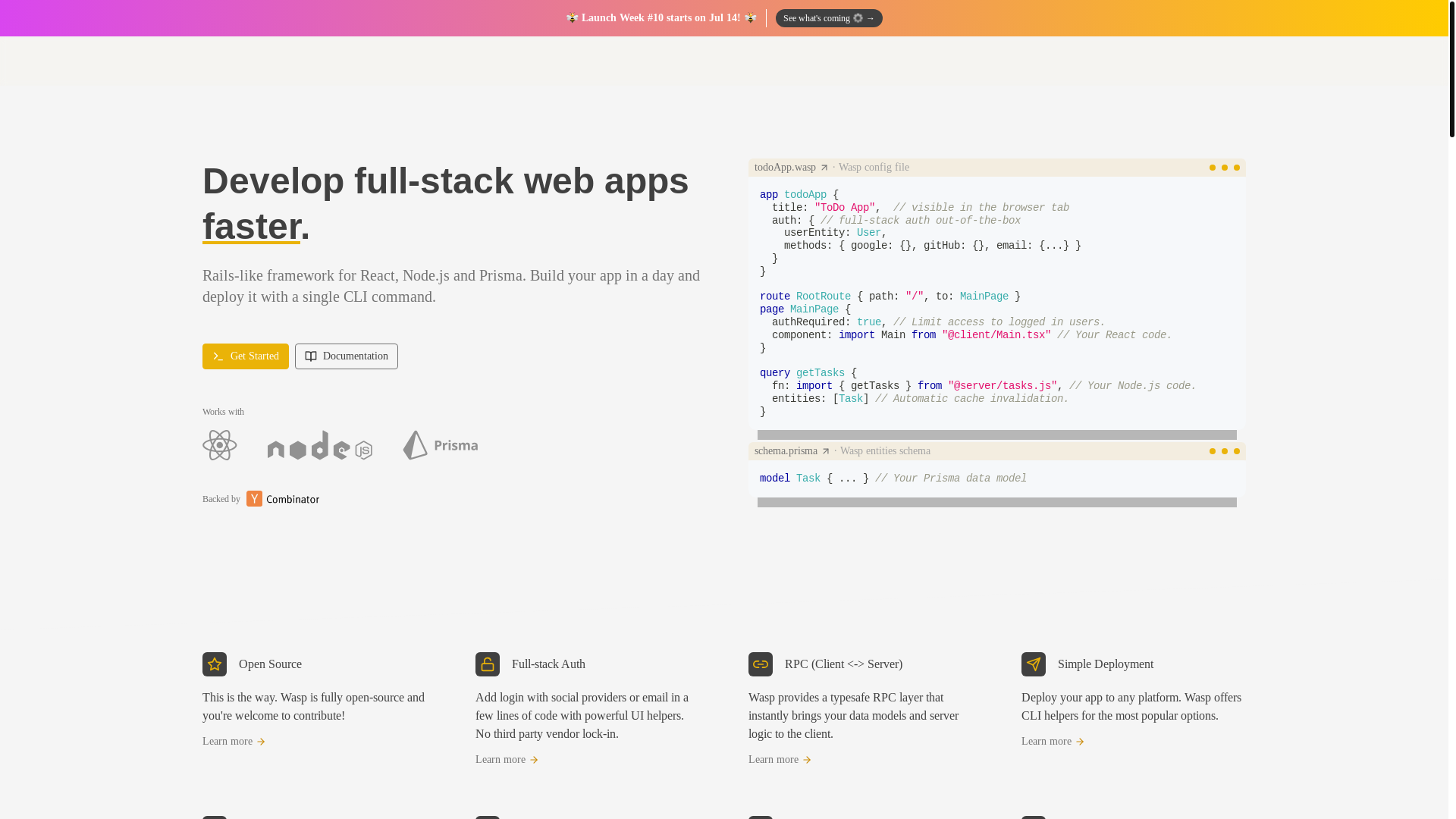Click the 'route RootRoute' code line
The width and height of the screenshot is (1456, 819).
click(890, 297)
